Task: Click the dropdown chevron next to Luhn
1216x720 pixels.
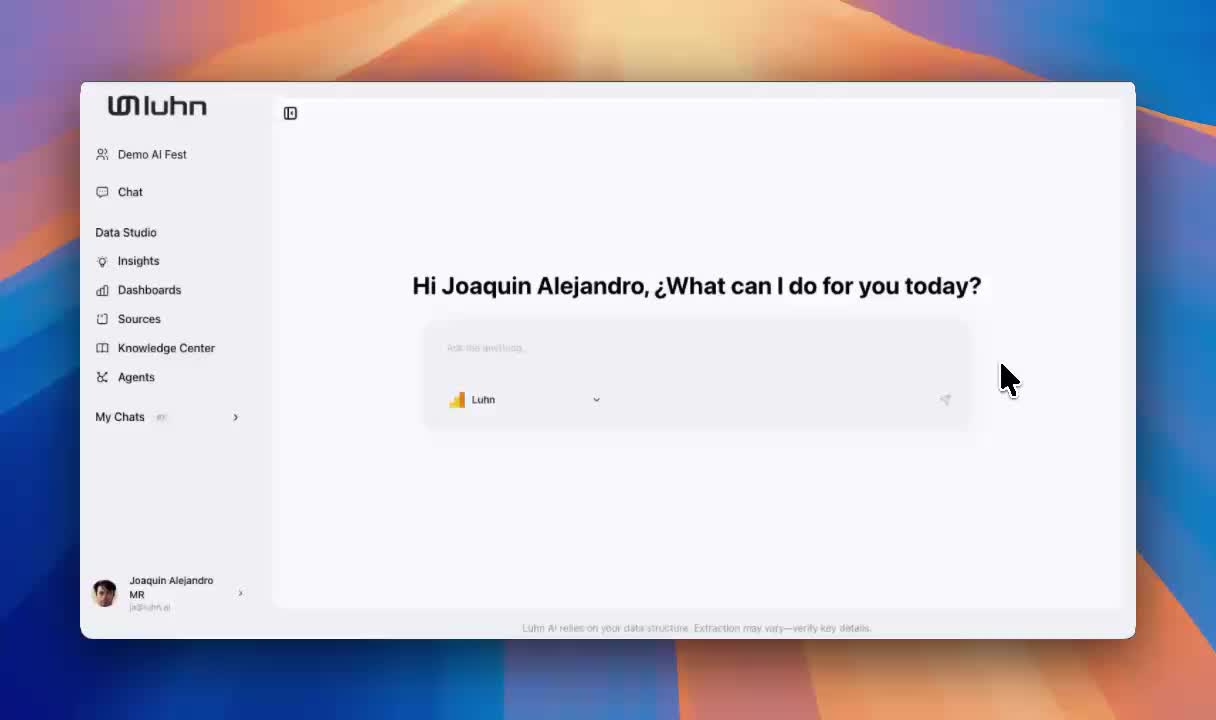Action: 596,400
